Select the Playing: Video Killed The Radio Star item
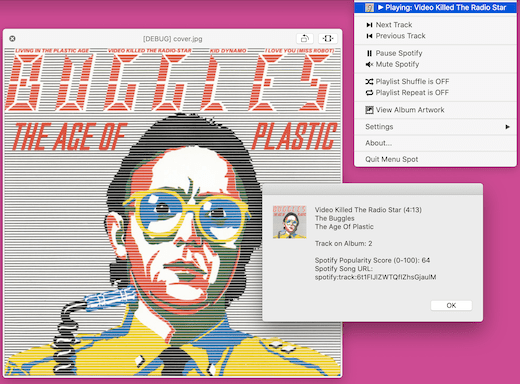Screen dimensions: 520x384 pyautogui.click(x=435, y=8)
